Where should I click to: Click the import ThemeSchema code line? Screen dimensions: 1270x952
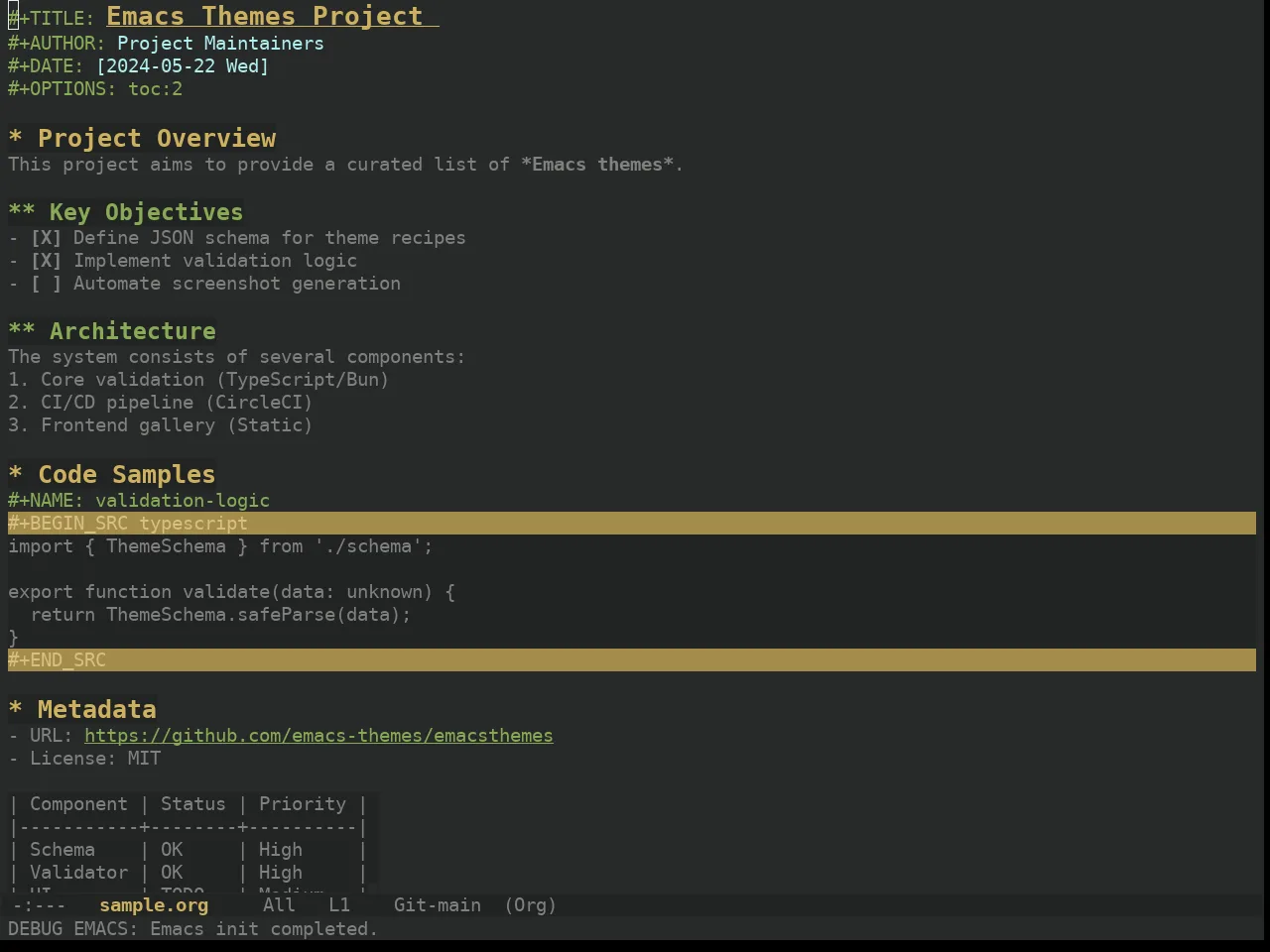[220, 546]
